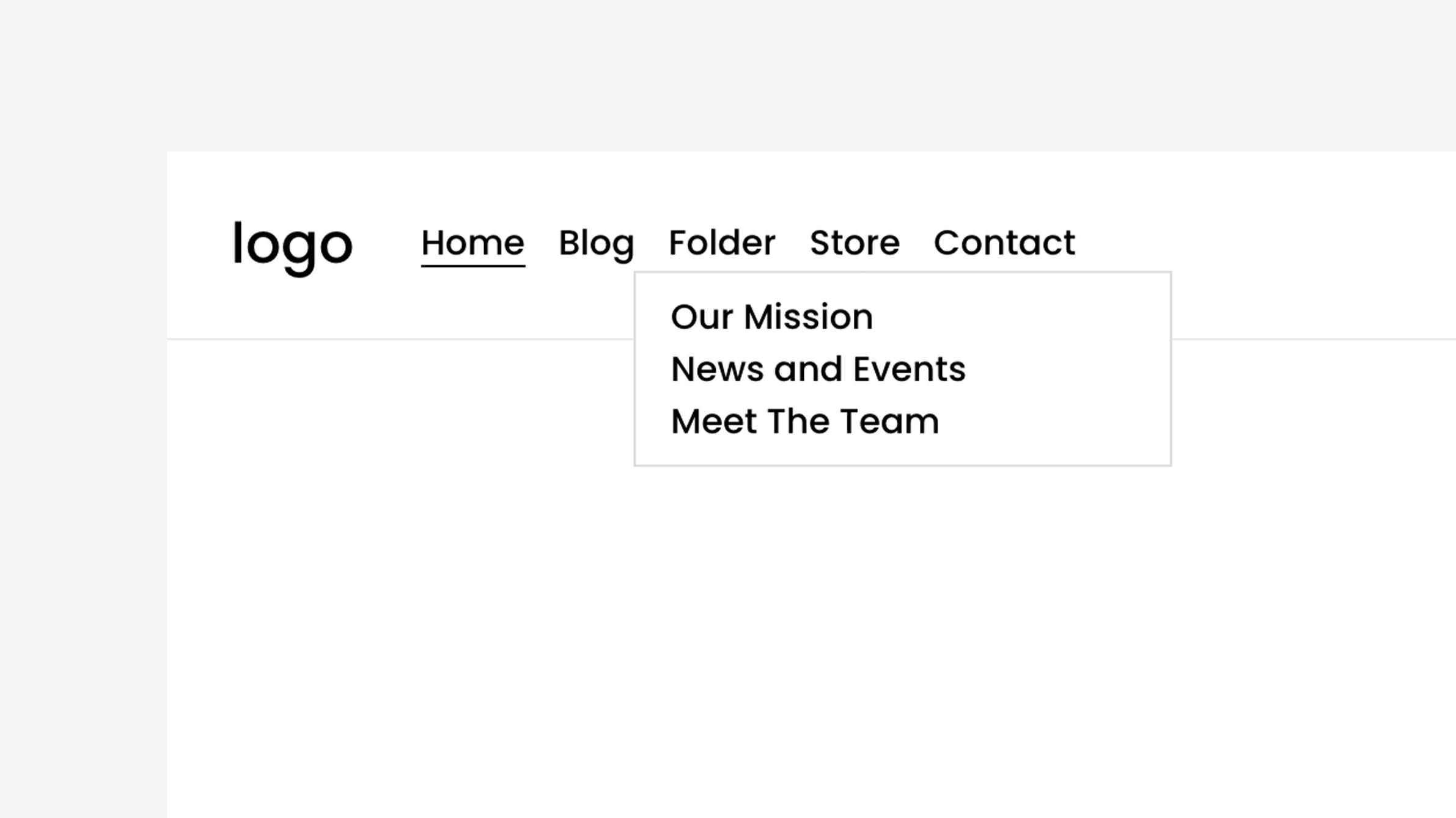The width and height of the screenshot is (1456, 818).
Task: Click the underlined Home link
Action: [473, 243]
